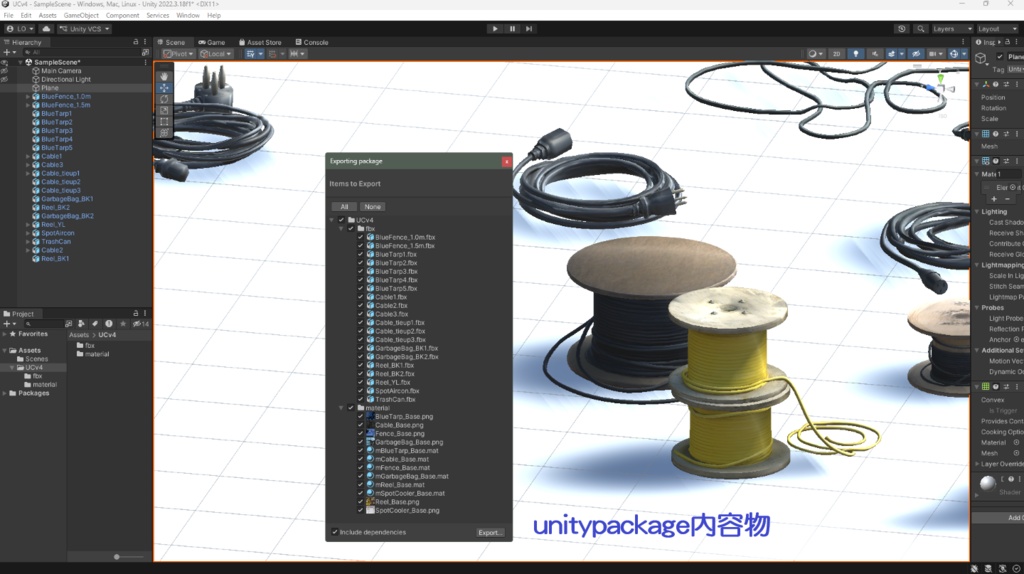Lock the Hierarchy panel
Viewport: 1024px width, 574px height.
(136, 42)
